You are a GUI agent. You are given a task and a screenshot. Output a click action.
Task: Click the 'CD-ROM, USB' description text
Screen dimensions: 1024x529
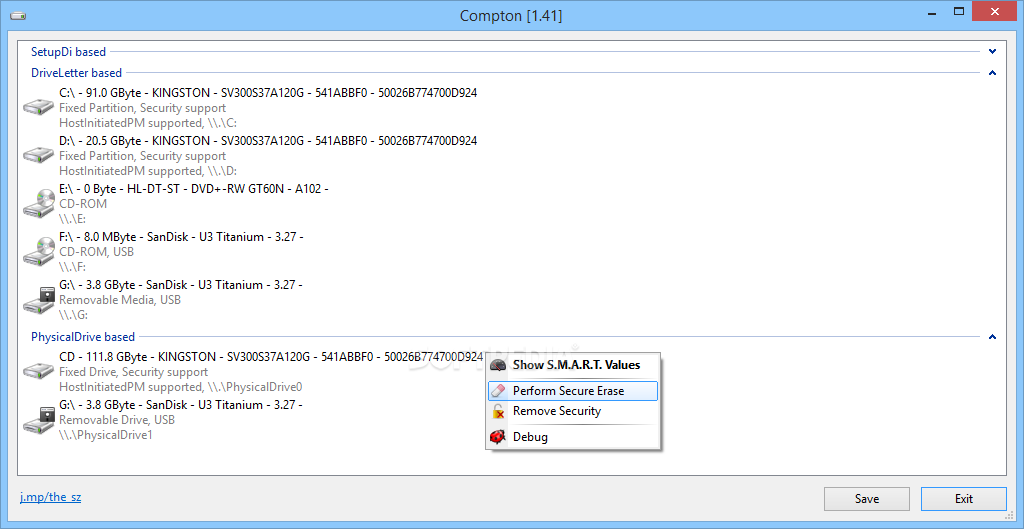point(96,252)
